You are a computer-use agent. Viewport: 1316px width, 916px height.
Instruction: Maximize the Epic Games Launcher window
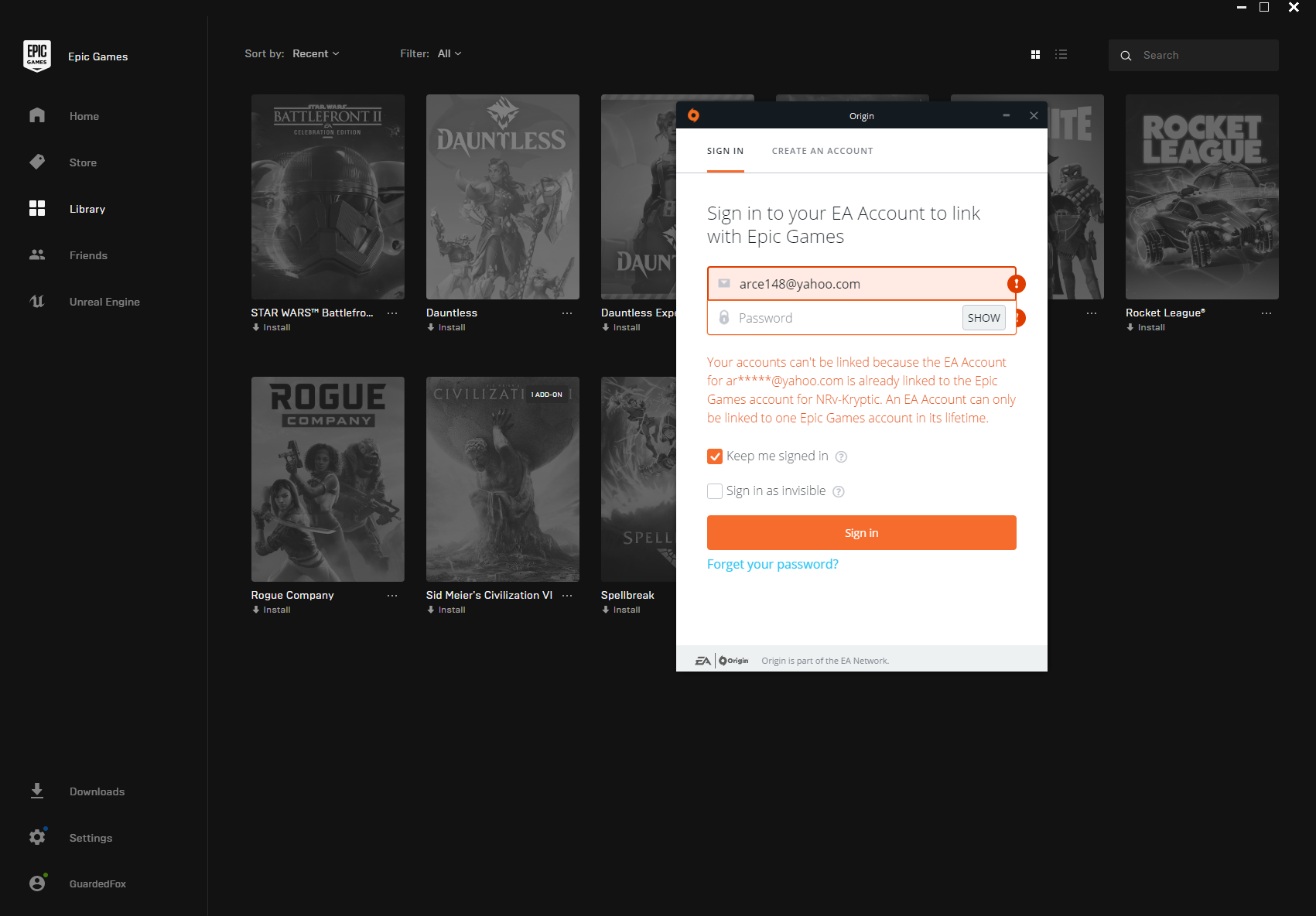1264,7
